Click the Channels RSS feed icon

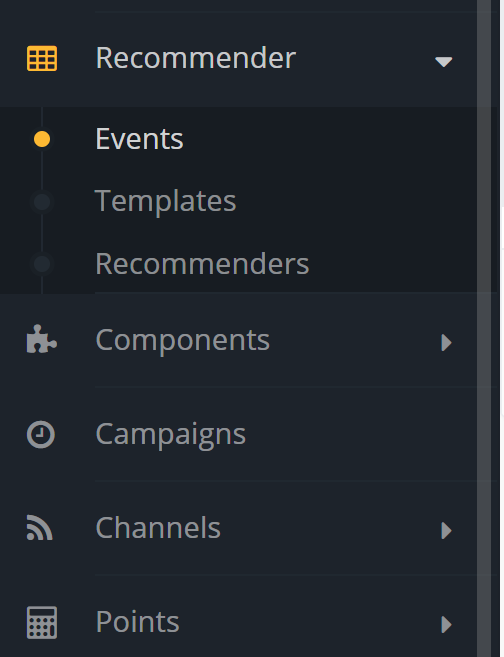40,528
